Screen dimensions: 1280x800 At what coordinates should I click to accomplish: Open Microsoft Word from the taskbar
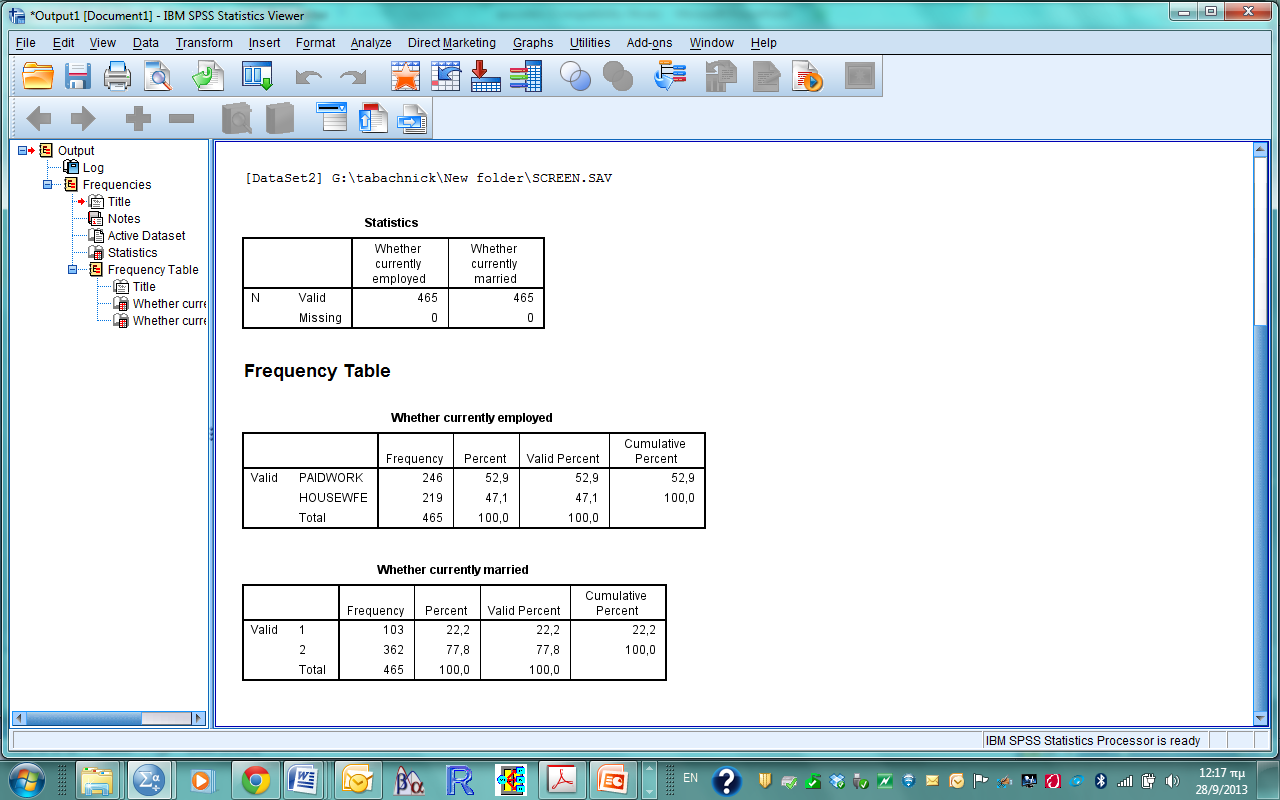point(304,780)
